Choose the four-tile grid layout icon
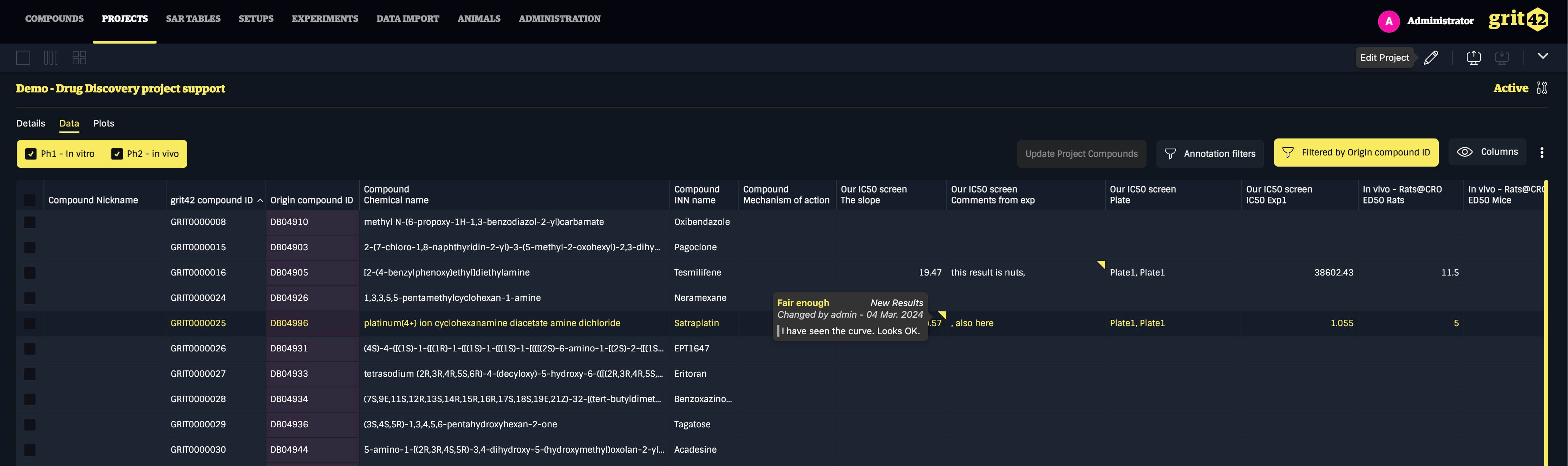The image size is (1568, 466). pos(79,58)
